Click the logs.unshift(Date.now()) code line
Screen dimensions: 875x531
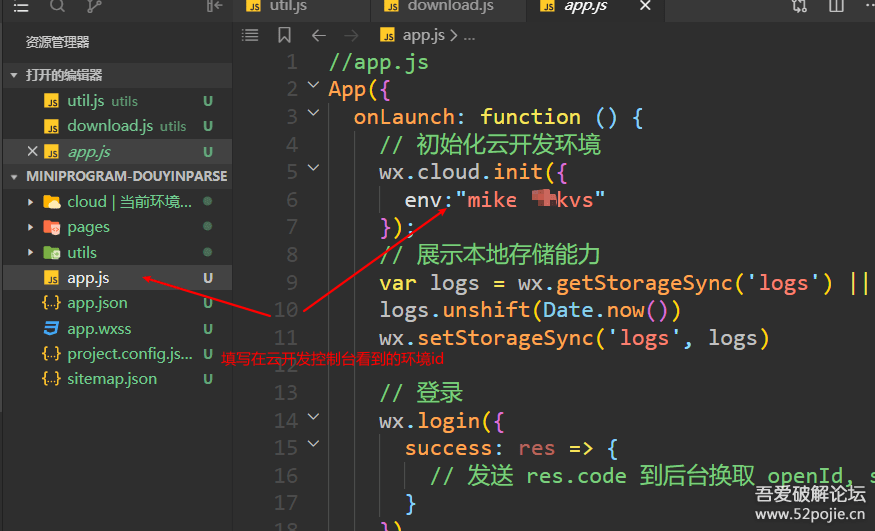coord(530,310)
